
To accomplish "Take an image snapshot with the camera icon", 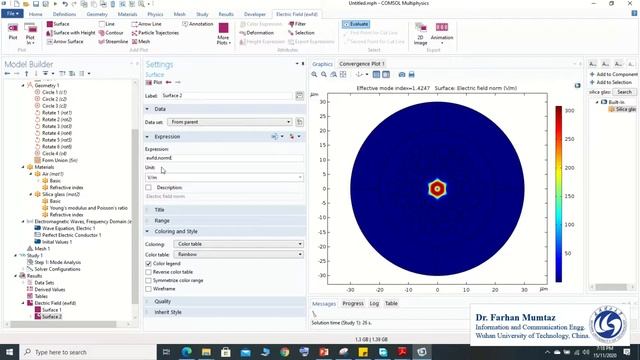I will [402, 74].
